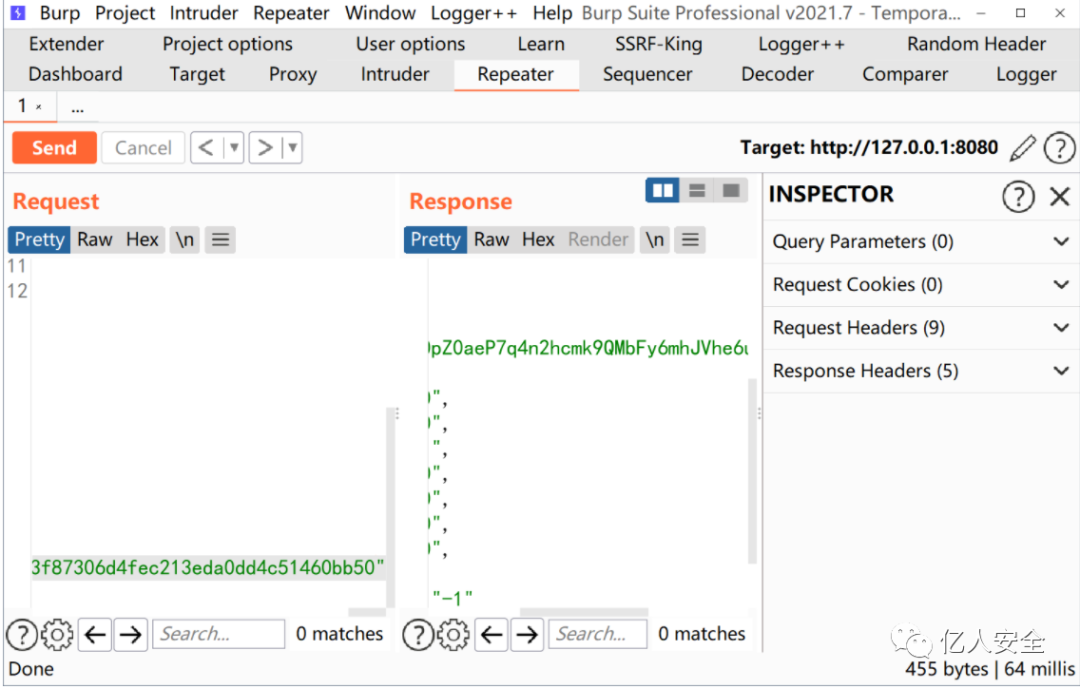This screenshot has height=689, width=1080.
Task: Expand Request Cookies (0) section
Action: 922,285
